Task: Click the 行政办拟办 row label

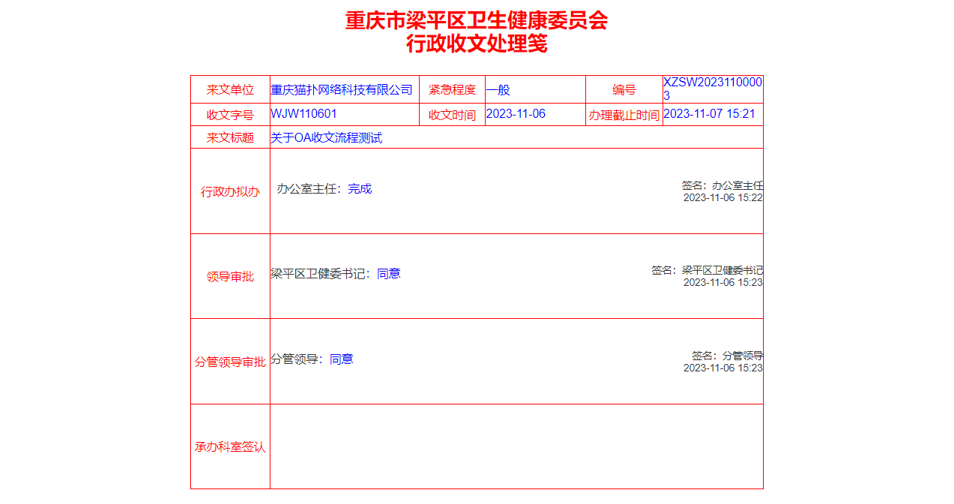Action: tap(230, 192)
